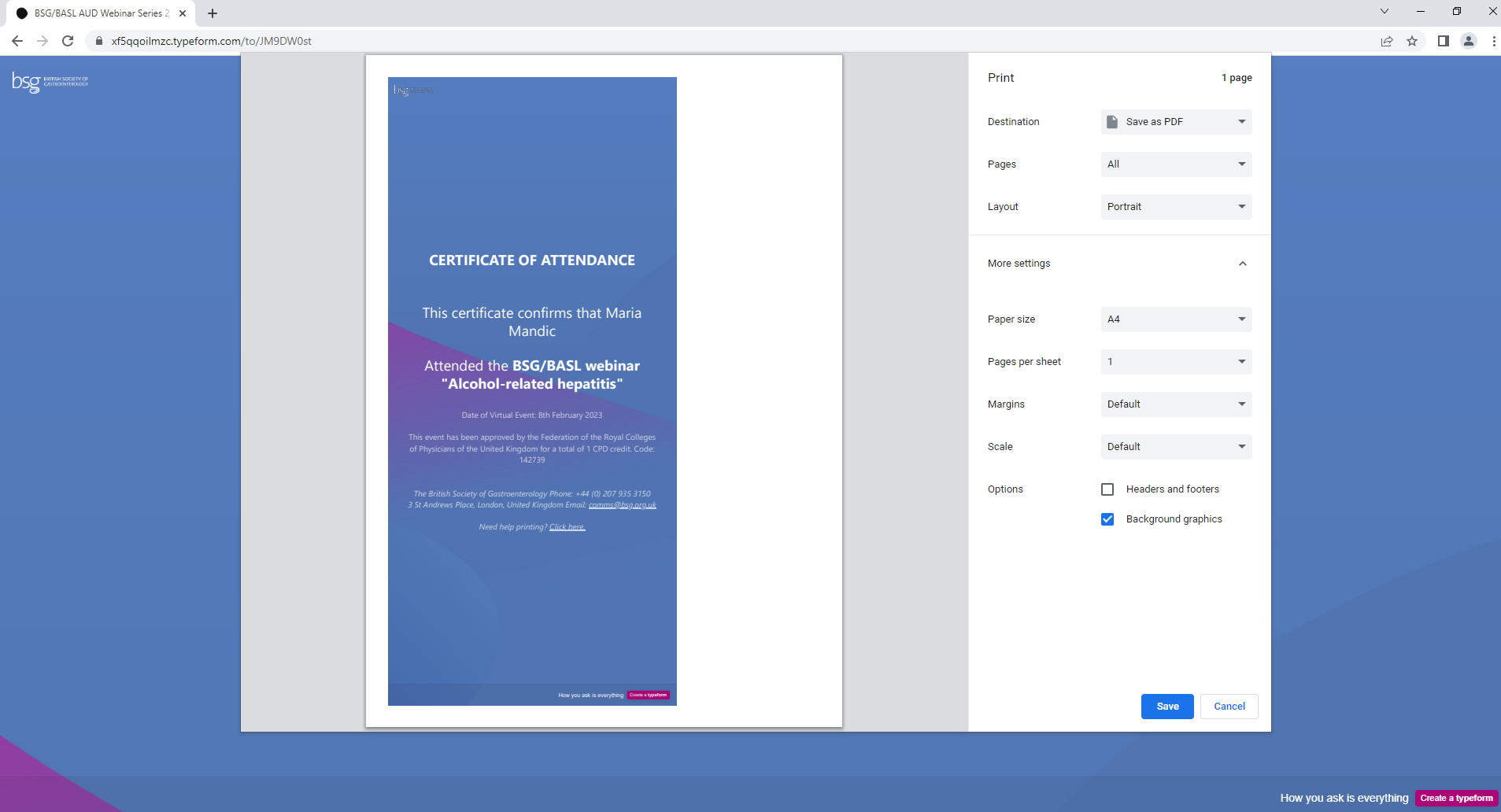Screen dimensions: 1501x812
Task: Open the Chrome profile menu
Action: [x=1469, y=41]
